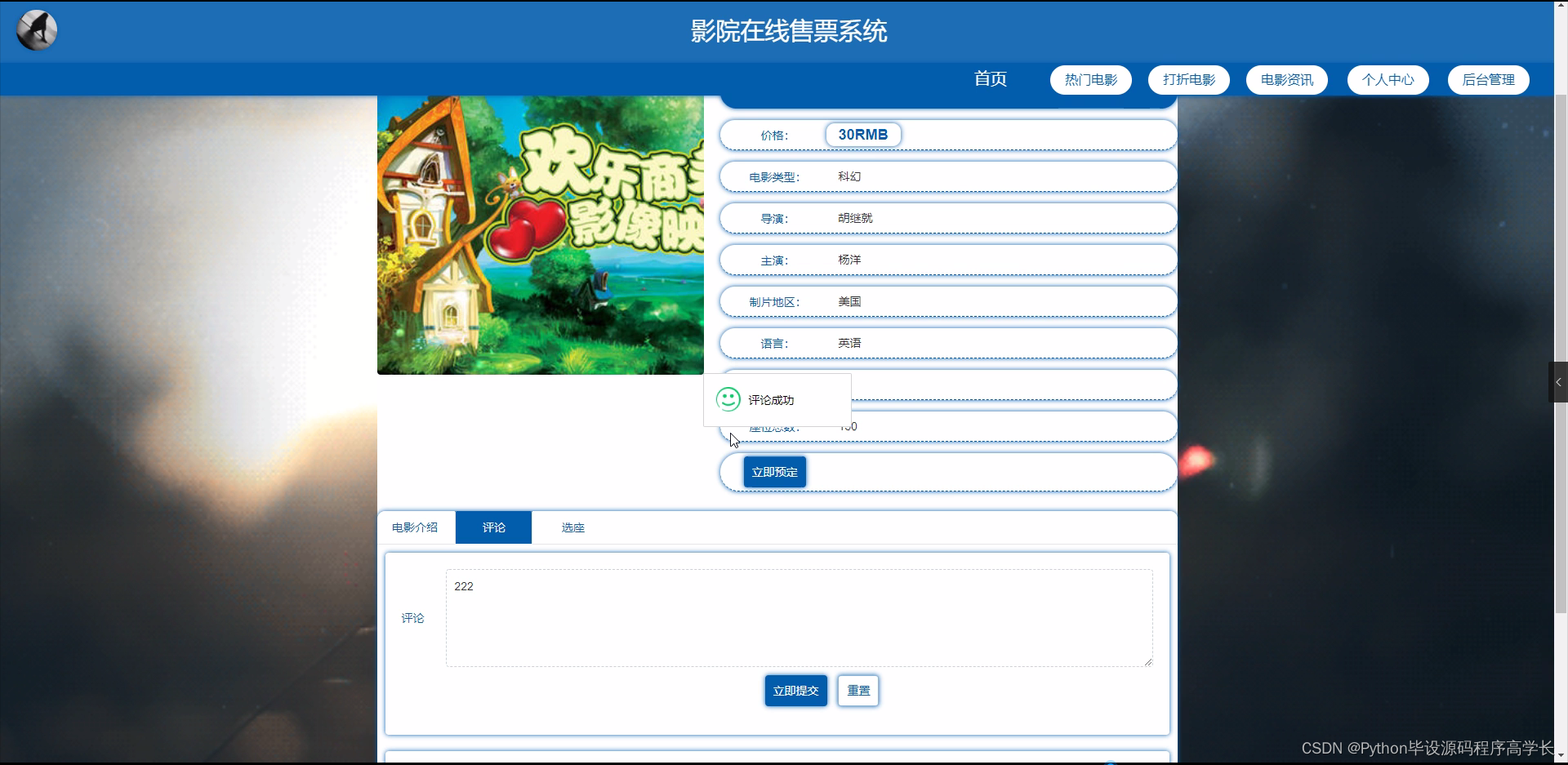Open the 打折电影 section
Viewport: 1568px width, 765px height.
[x=1187, y=79]
